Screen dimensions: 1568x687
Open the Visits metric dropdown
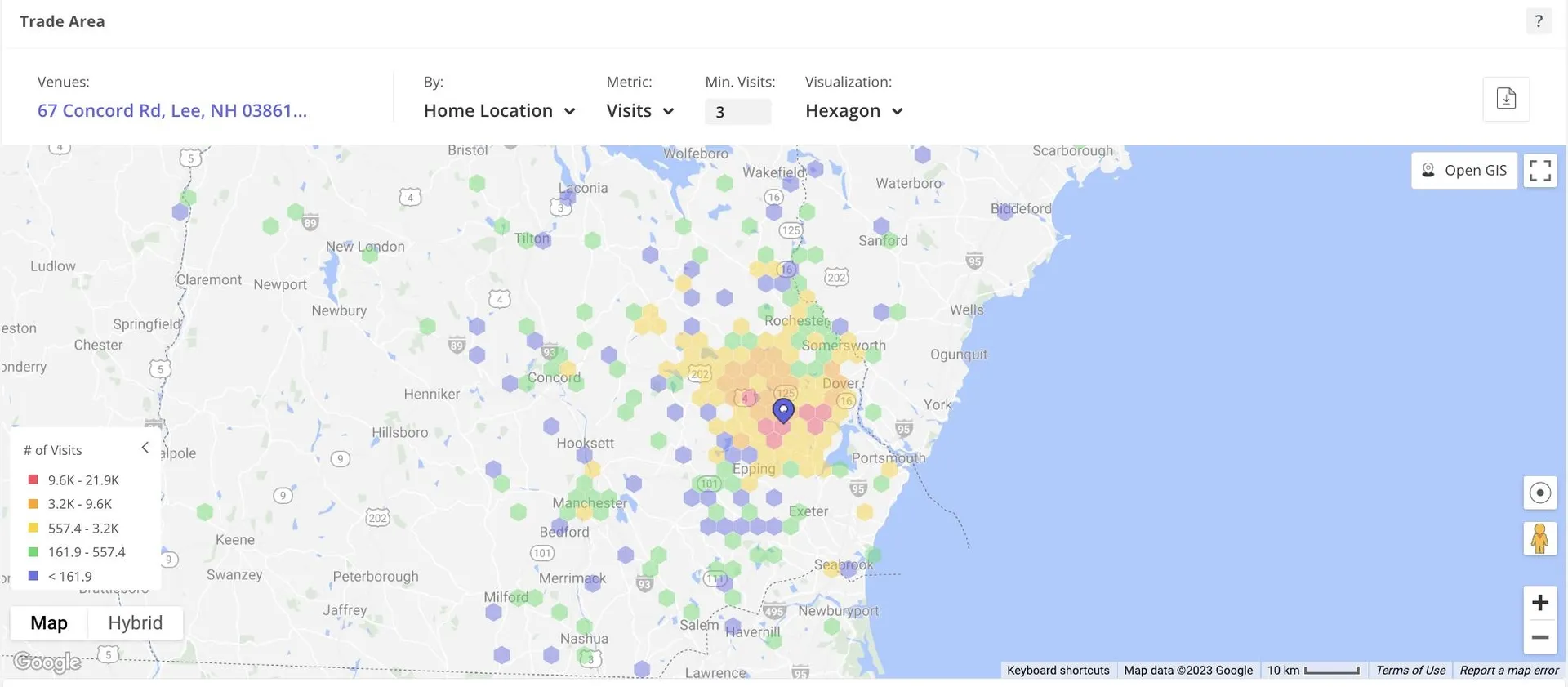pos(639,111)
